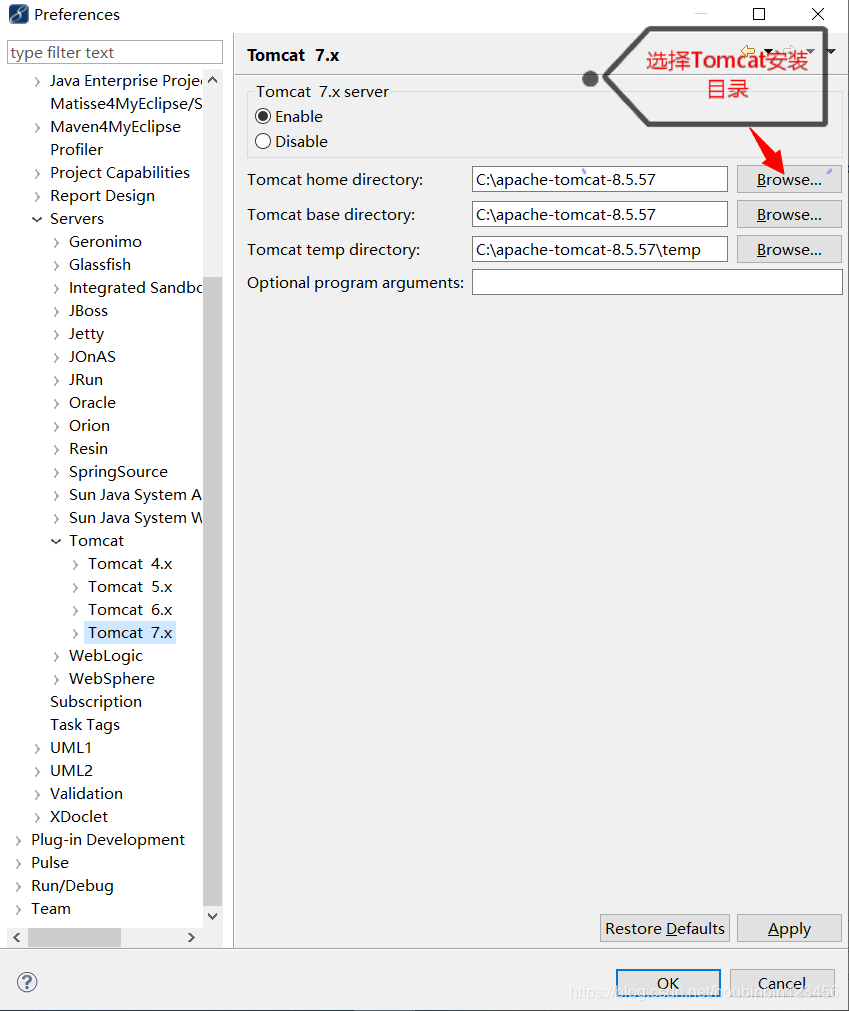
Task: Click the tree's vertical scrollbar thumb
Action: pos(213,591)
